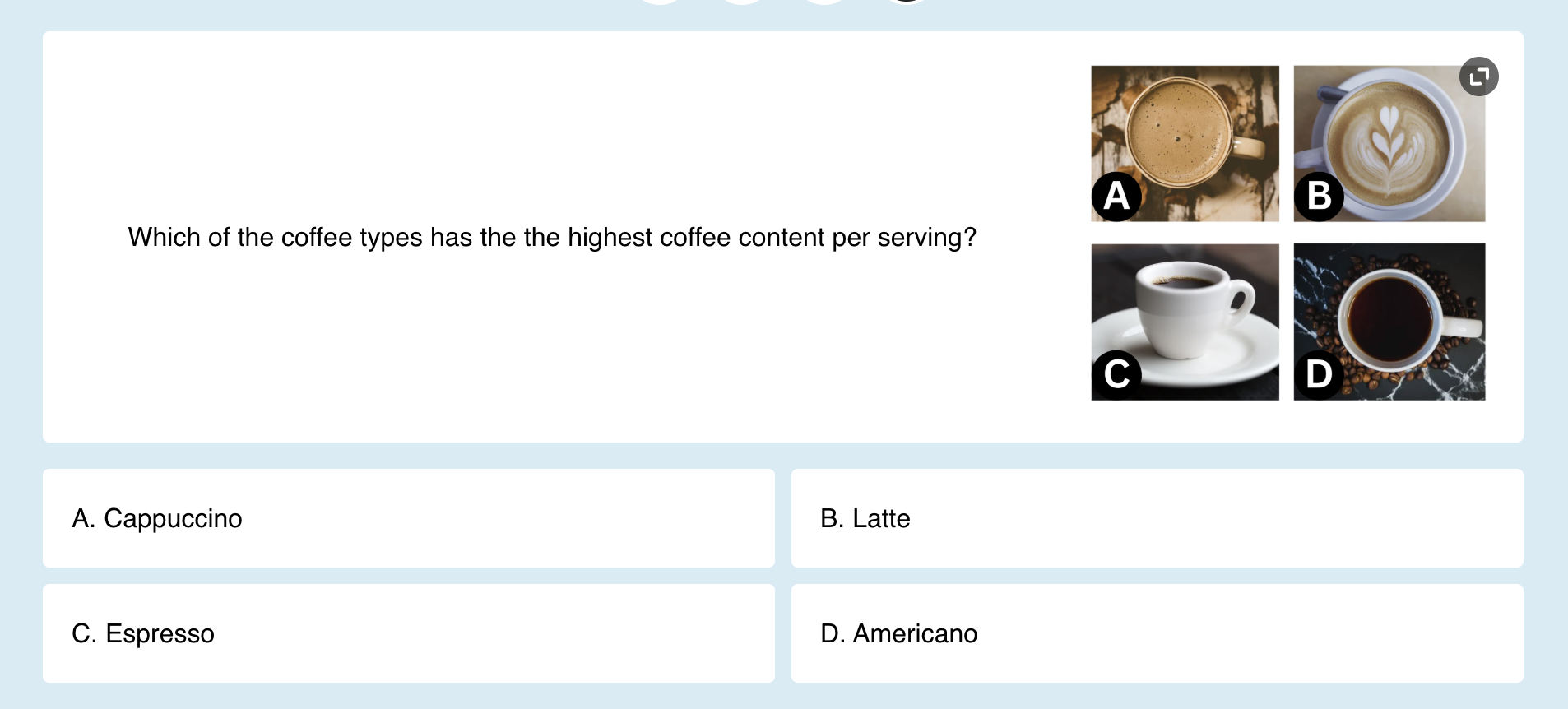Open the frothy cappuccino photo

pos(1185,143)
